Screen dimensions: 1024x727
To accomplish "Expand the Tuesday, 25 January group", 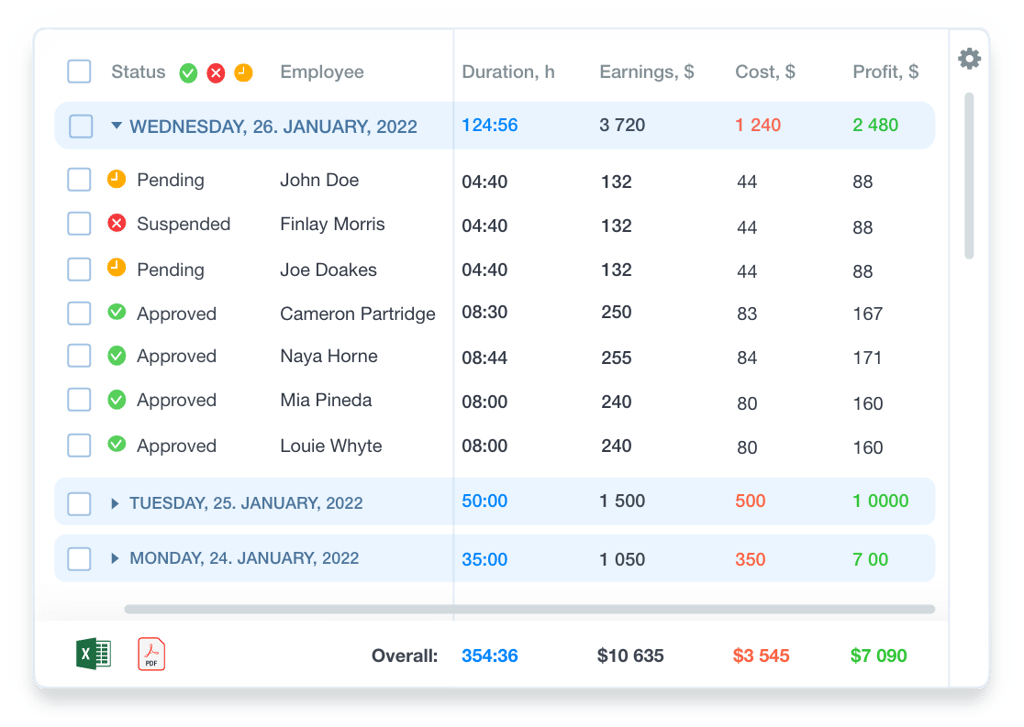I will [x=115, y=503].
